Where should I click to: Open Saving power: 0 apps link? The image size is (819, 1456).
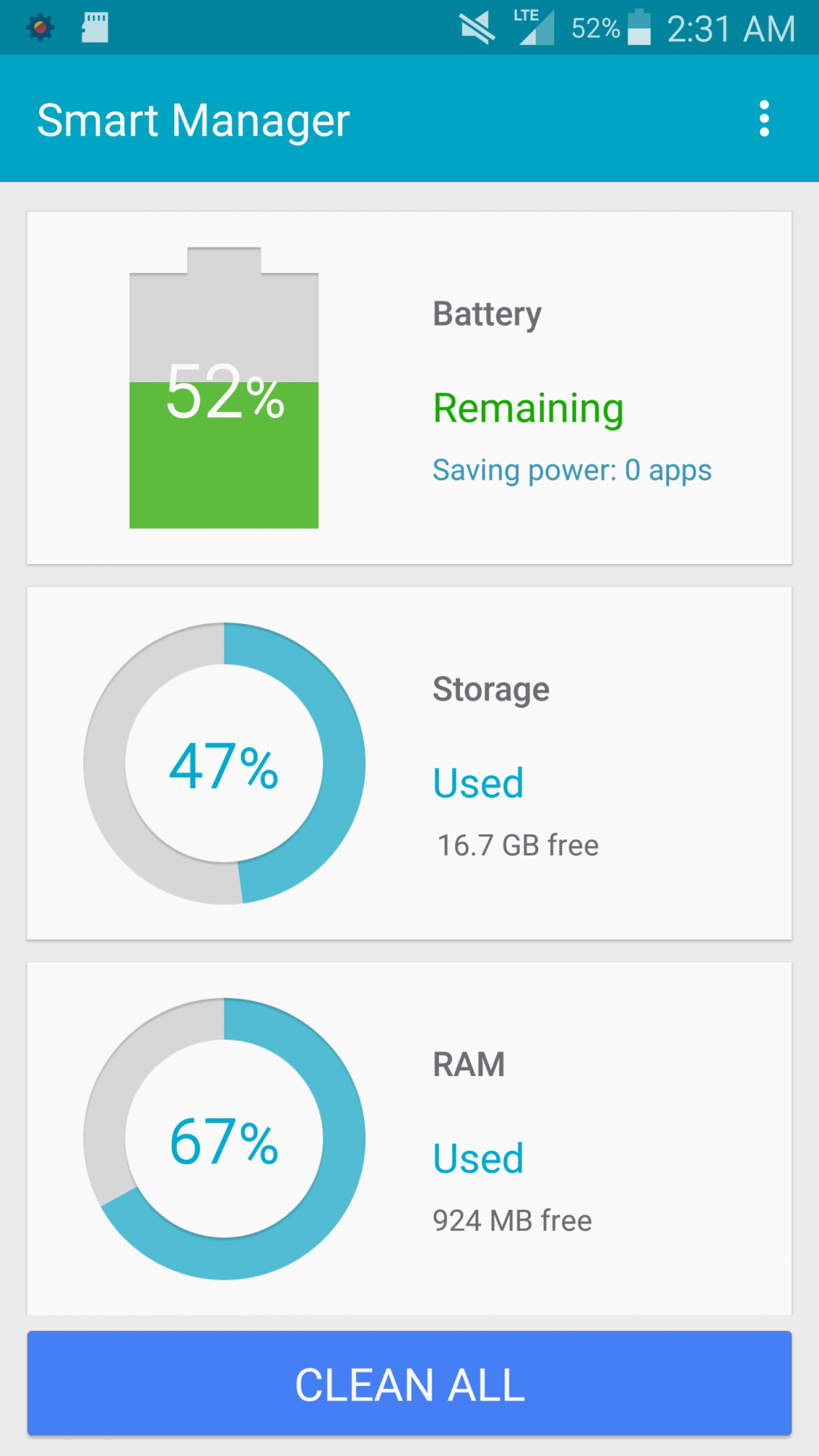point(572,470)
